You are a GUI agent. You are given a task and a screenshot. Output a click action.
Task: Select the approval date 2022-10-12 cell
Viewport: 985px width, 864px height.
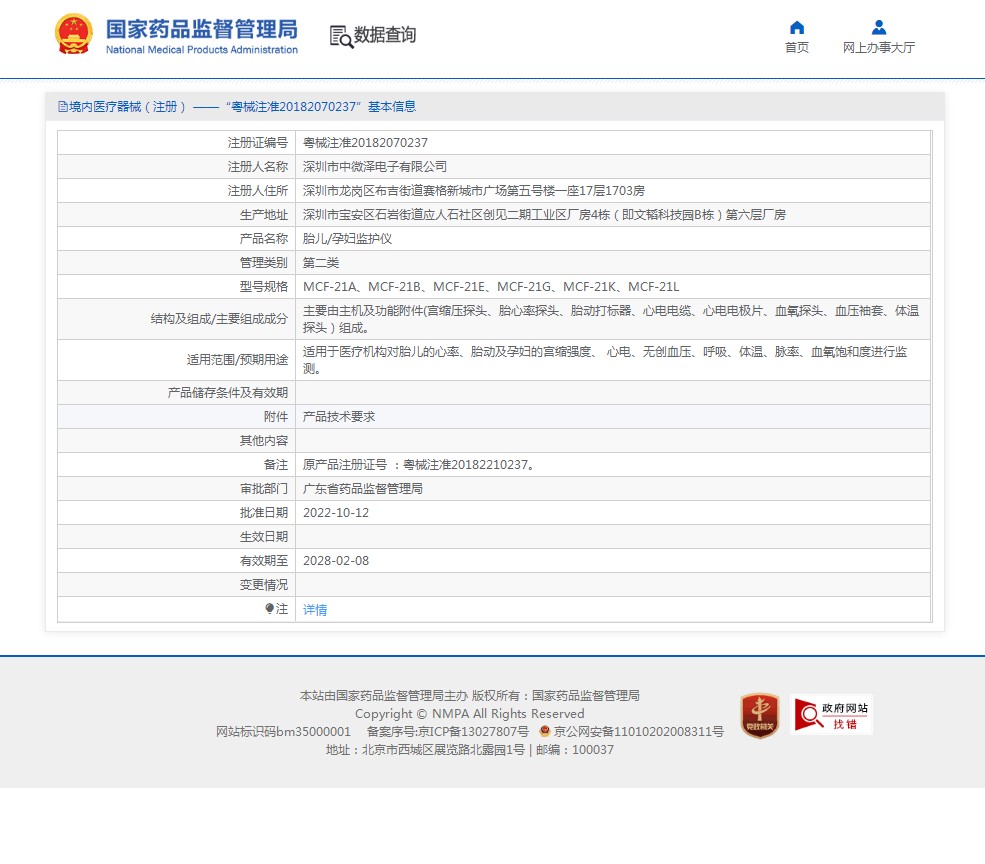click(336, 512)
